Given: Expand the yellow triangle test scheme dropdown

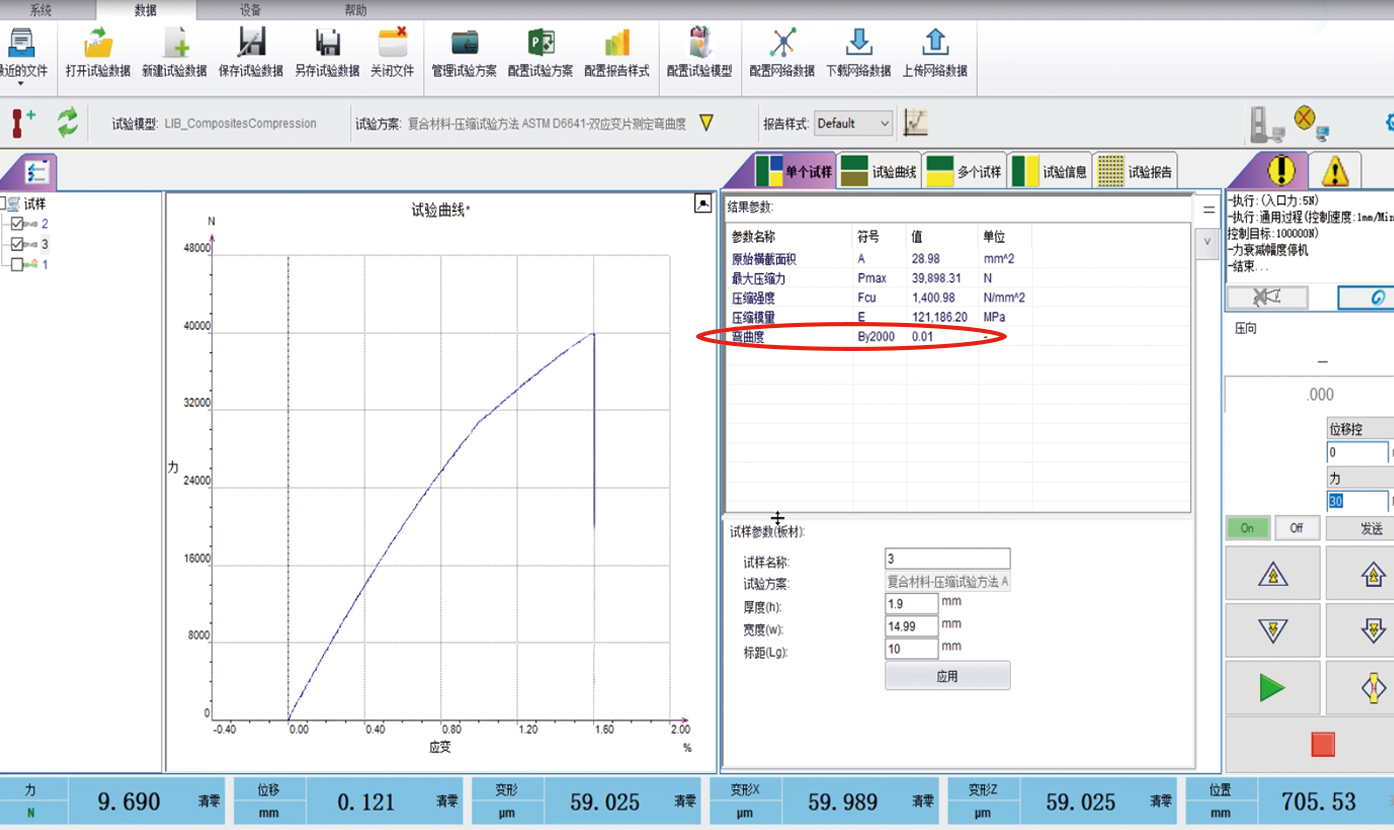Looking at the screenshot, I should click(x=706, y=123).
